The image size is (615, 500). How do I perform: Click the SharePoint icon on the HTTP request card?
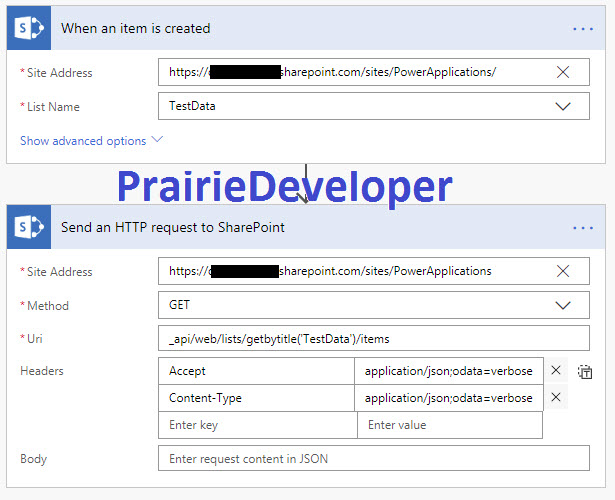click(29, 227)
